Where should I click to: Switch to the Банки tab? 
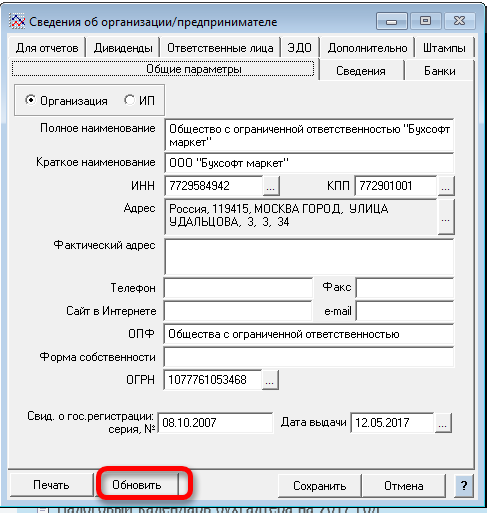439,71
